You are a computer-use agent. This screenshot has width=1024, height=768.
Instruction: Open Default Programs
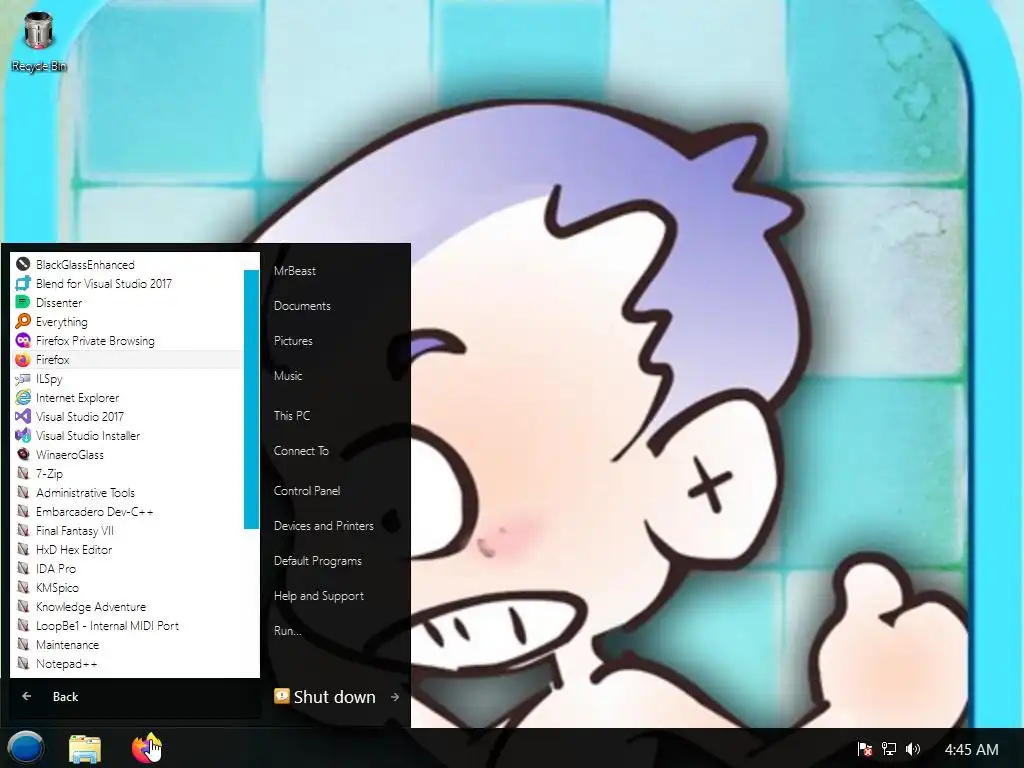pos(317,560)
